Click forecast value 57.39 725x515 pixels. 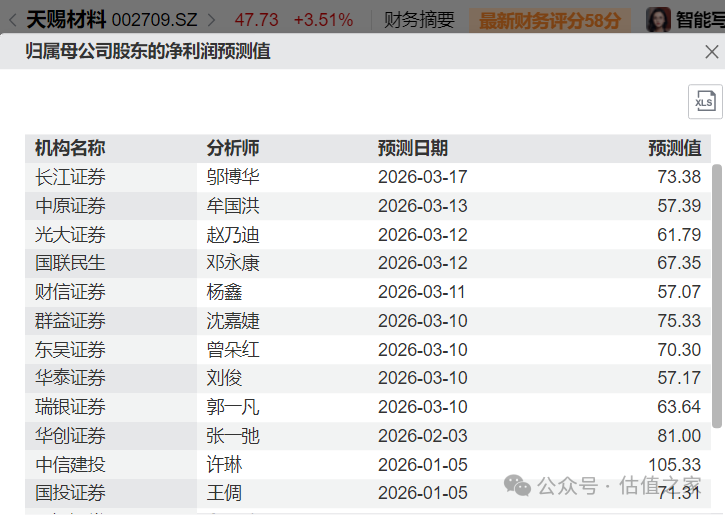679,206
